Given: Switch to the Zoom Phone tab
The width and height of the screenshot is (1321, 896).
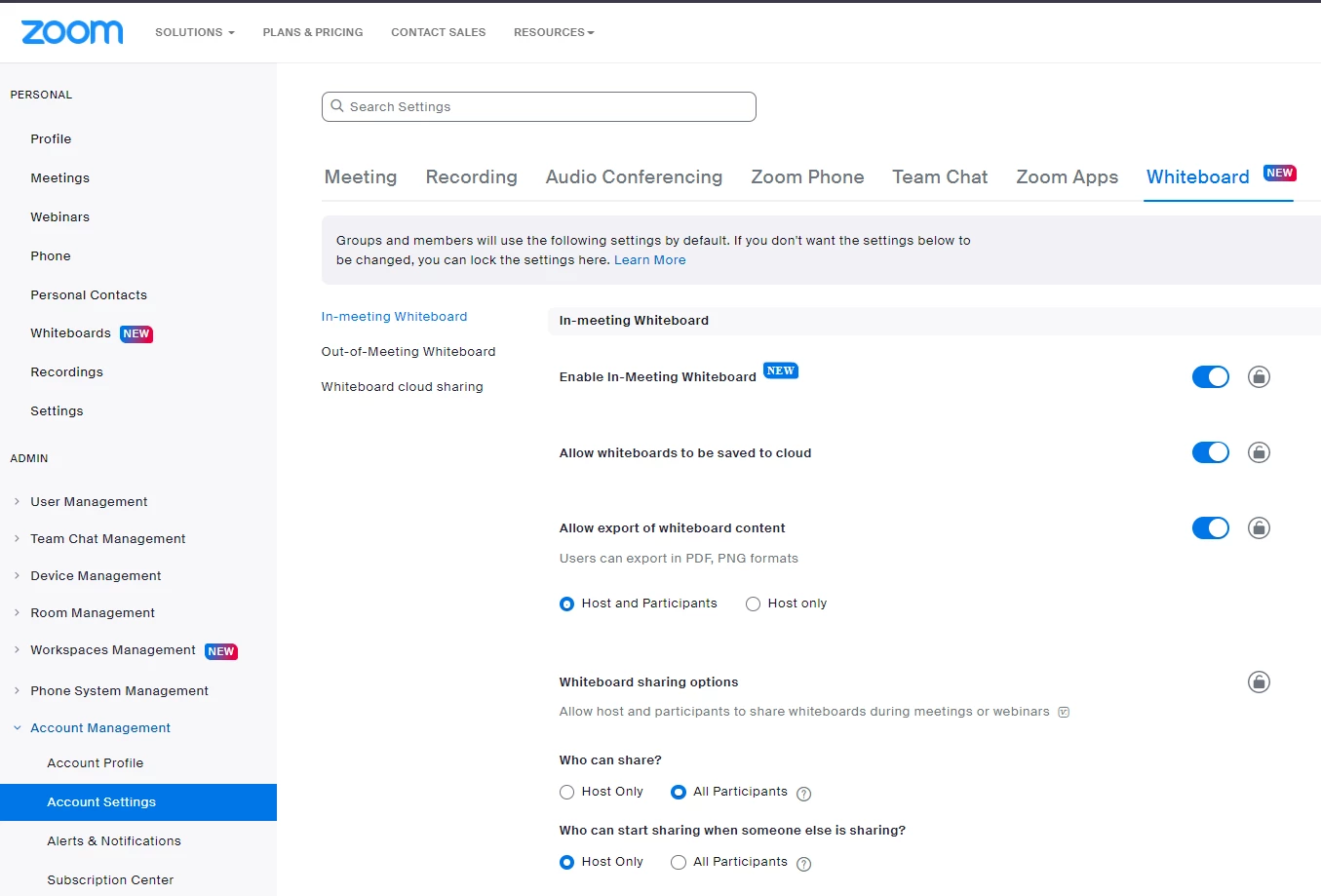Looking at the screenshot, I should (x=808, y=177).
